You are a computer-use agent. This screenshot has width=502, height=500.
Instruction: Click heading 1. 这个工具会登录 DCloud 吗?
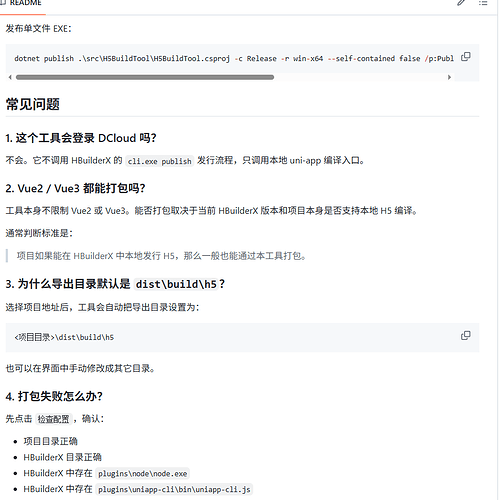(x=81, y=138)
